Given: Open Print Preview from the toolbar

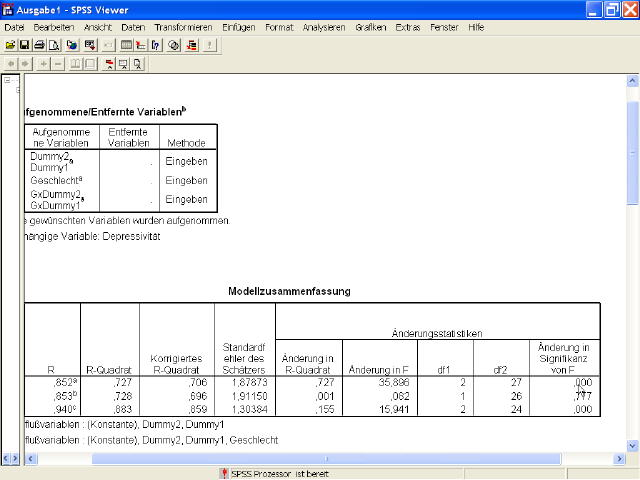Looking at the screenshot, I should coord(55,45).
